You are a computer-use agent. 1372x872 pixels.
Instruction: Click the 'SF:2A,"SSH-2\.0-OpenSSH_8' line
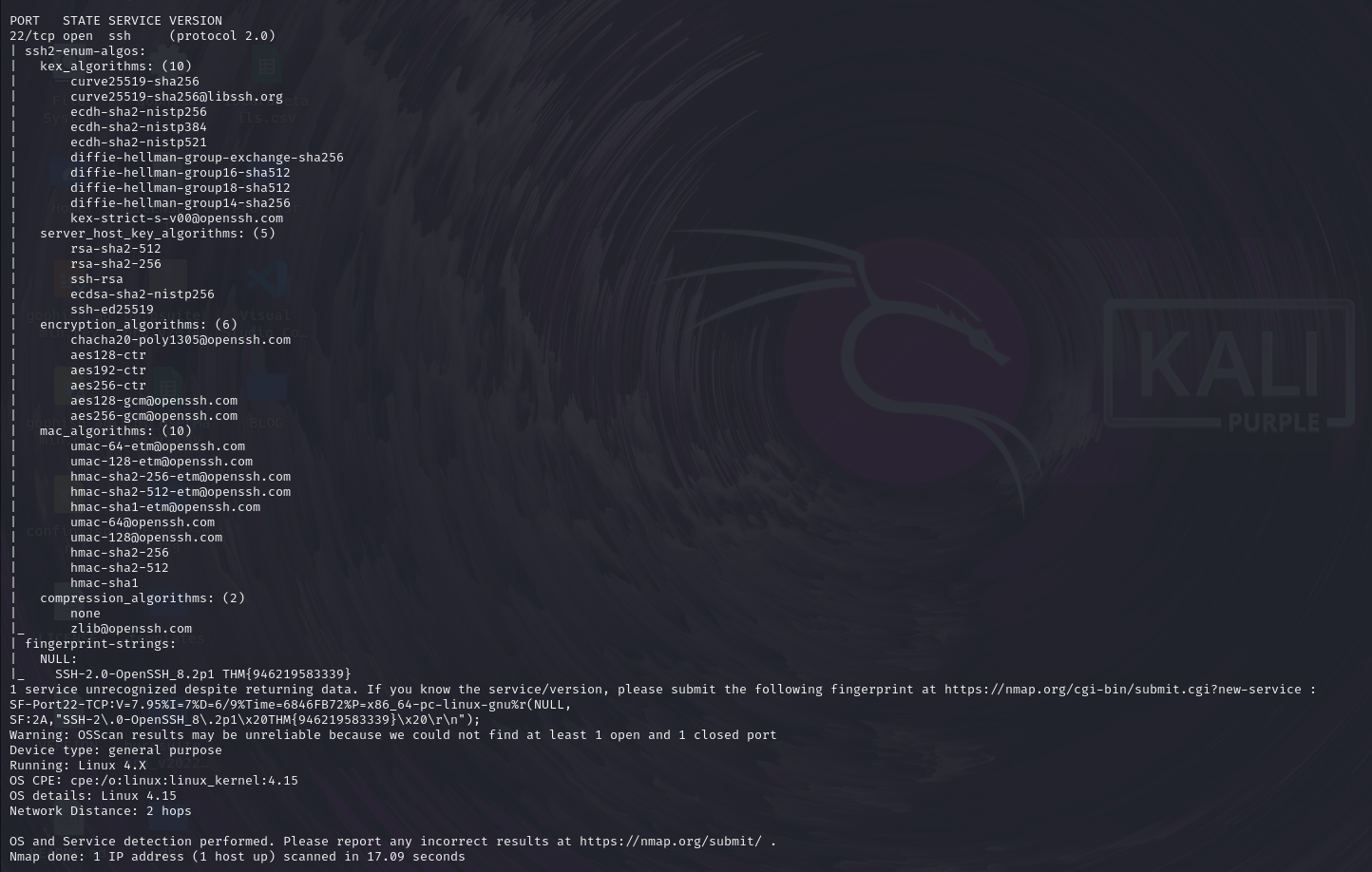pyautogui.click(x=245, y=720)
